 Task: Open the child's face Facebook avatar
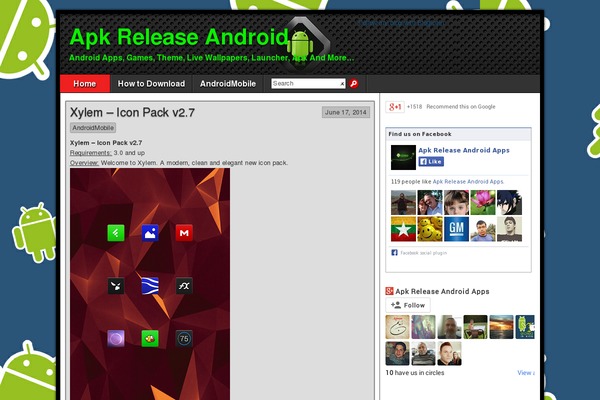tap(457, 202)
